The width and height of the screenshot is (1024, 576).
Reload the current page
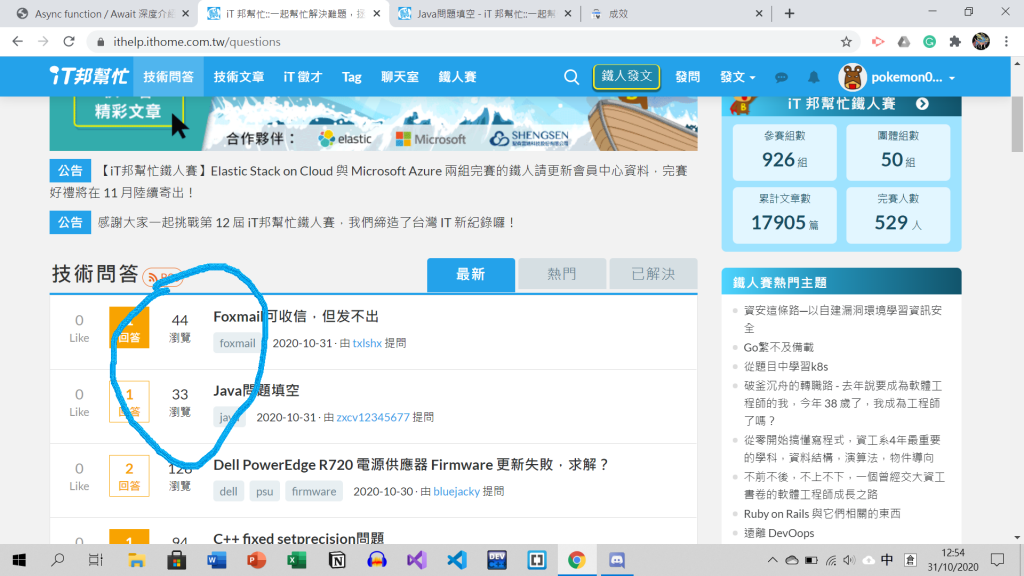click(69, 42)
